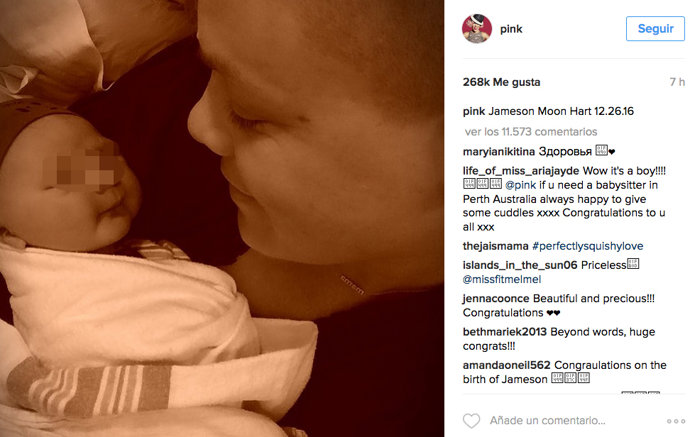Open commenter maryianikitina's profile
690x437 pixels.
(x=499, y=151)
